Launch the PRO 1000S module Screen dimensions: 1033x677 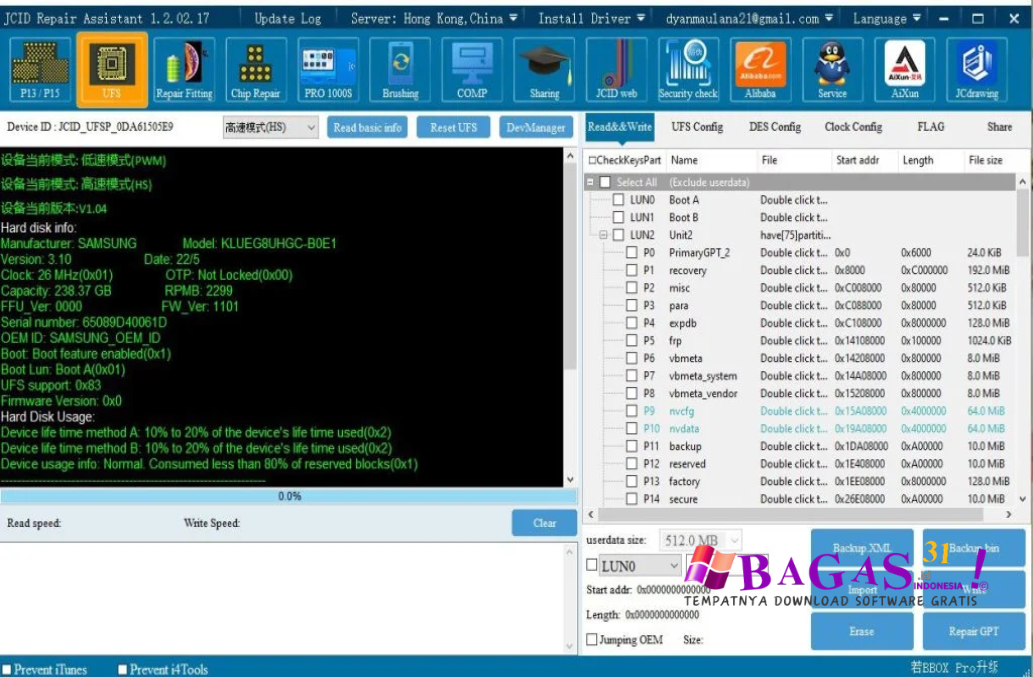[x=327, y=69]
